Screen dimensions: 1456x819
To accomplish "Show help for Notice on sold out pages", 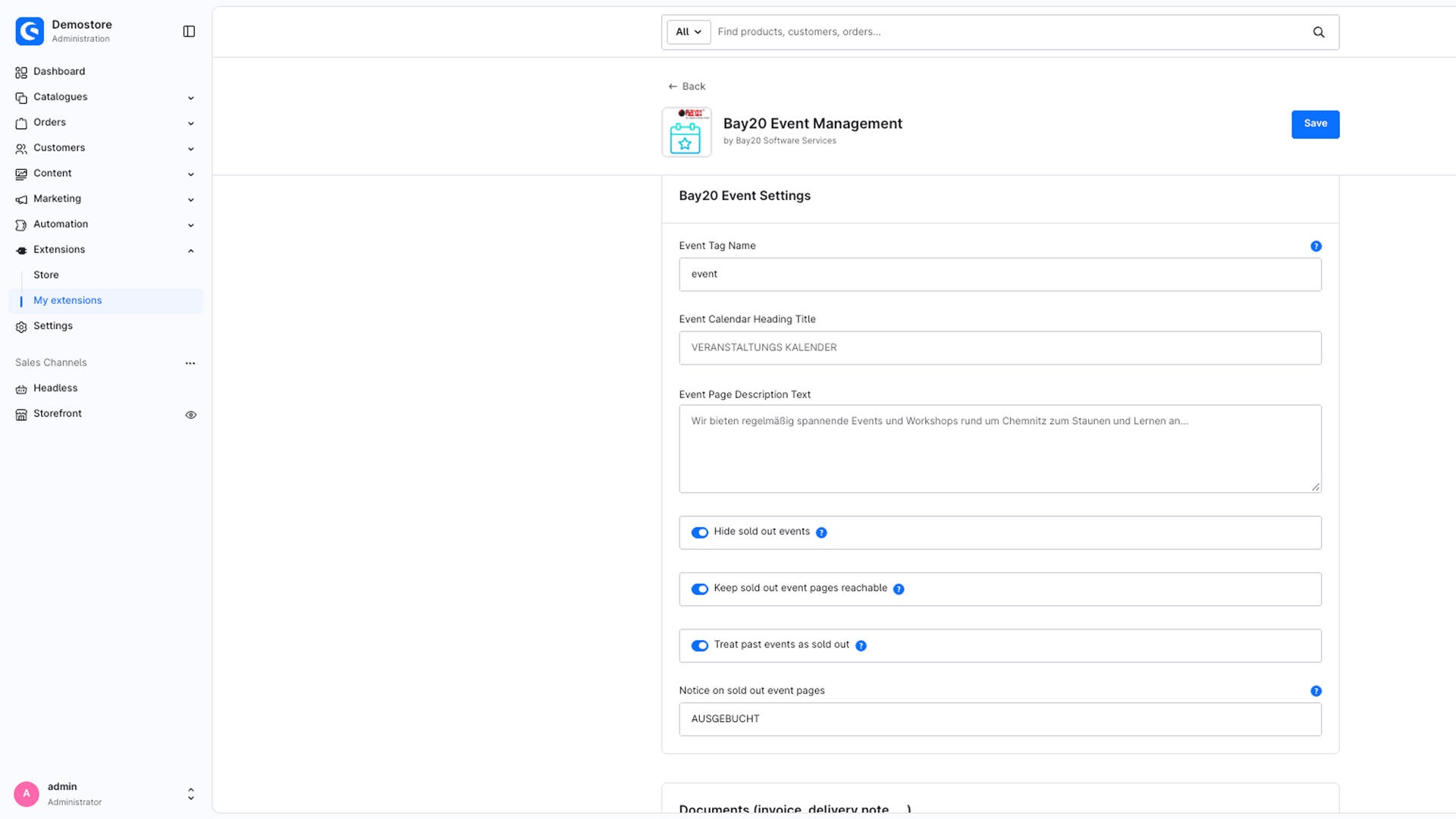I will tap(1316, 691).
